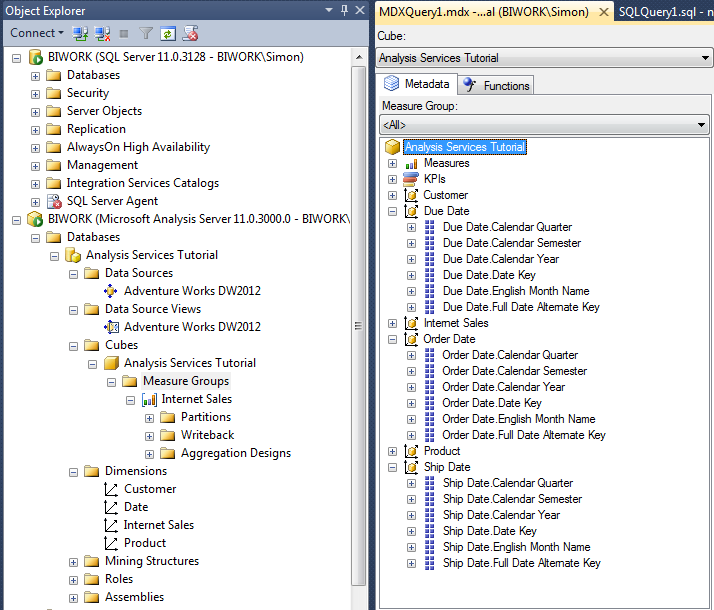Click the Refresh icon in Object Explorer
The height and width of the screenshot is (610, 714).
(x=168, y=33)
